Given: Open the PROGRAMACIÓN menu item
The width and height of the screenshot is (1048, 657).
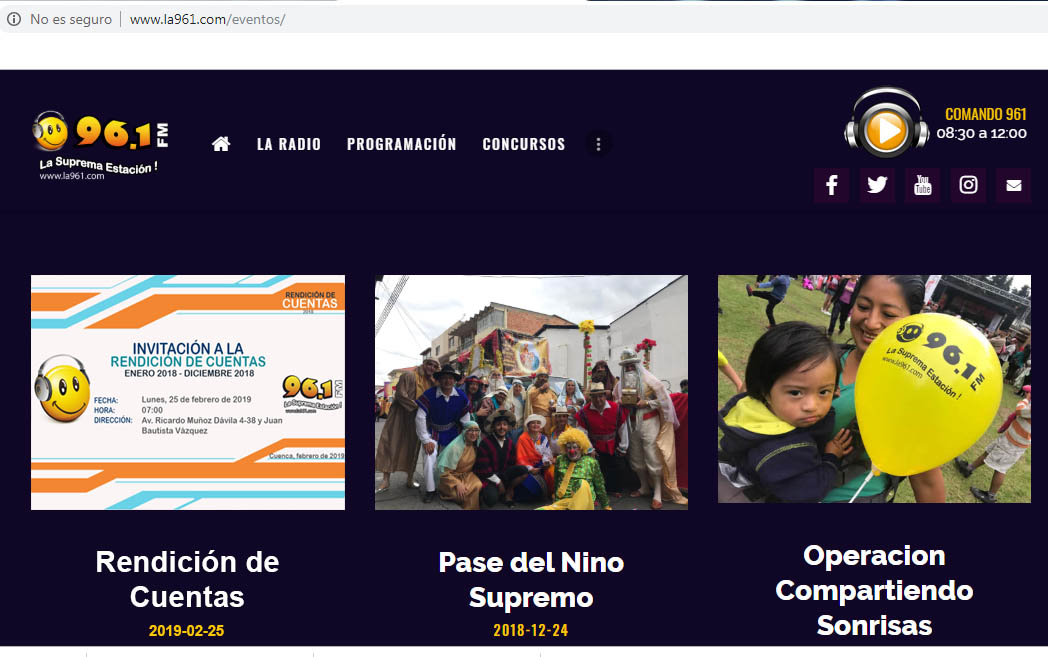Looking at the screenshot, I should pos(401,144).
